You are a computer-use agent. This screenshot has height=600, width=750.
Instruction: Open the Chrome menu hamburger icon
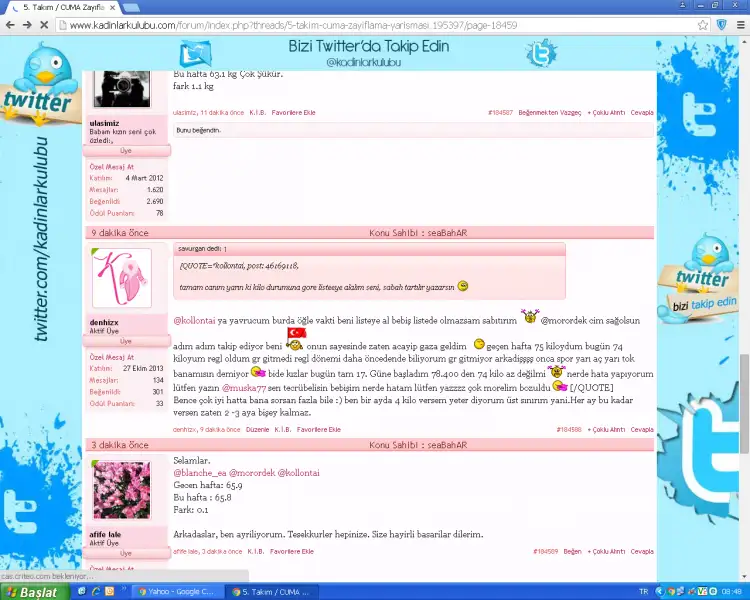coord(740,25)
